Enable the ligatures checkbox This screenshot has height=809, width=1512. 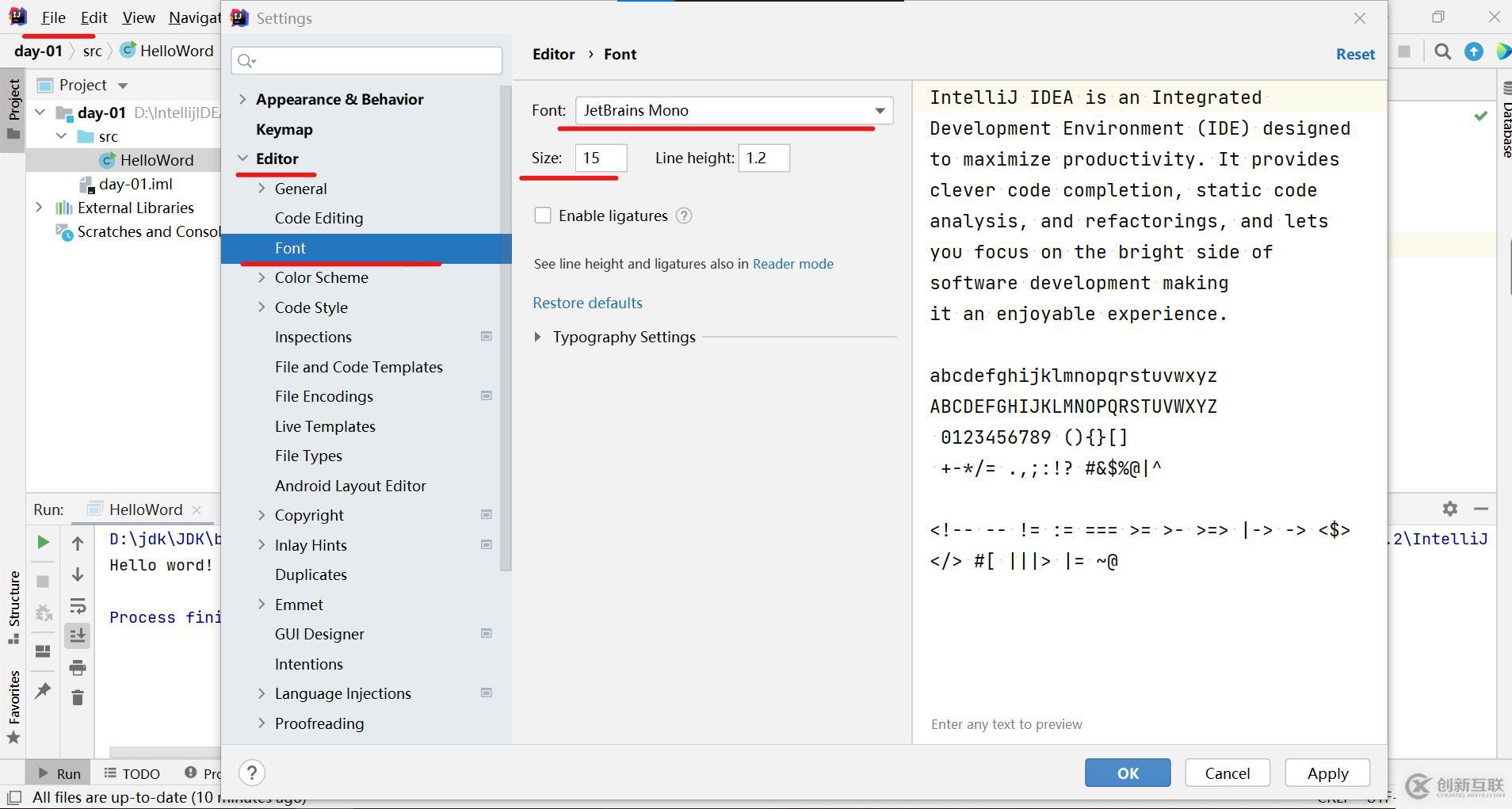[x=543, y=216]
